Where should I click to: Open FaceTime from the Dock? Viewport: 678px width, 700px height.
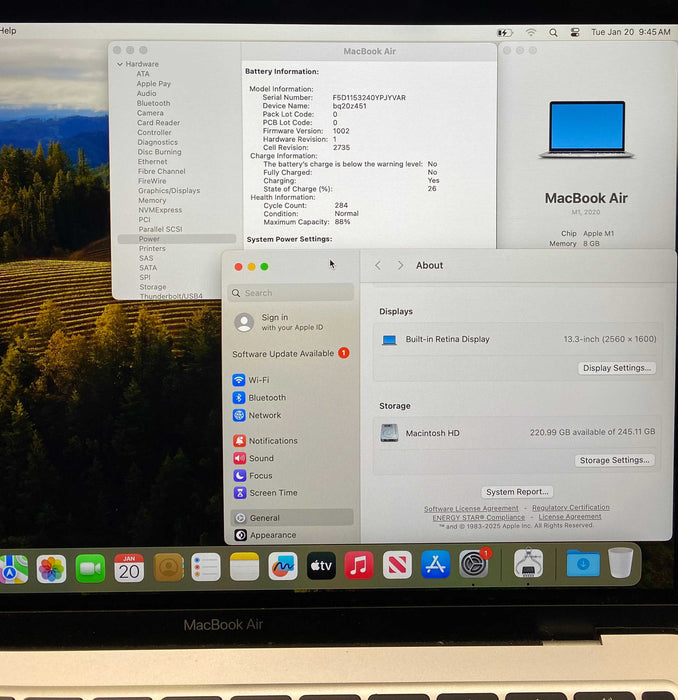[x=90, y=568]
